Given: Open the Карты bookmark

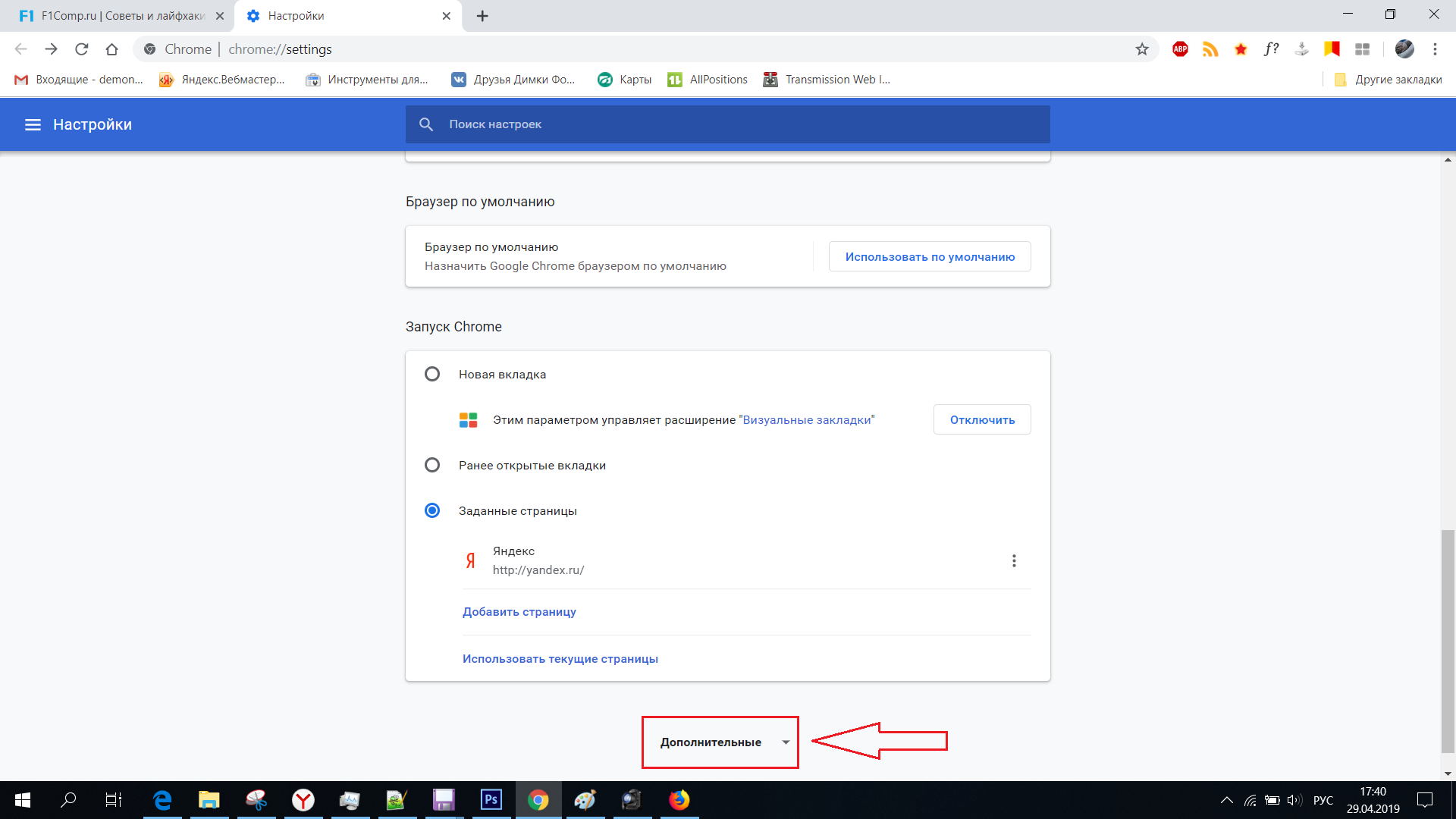Looking at the screenshot, I should [624, 80].
